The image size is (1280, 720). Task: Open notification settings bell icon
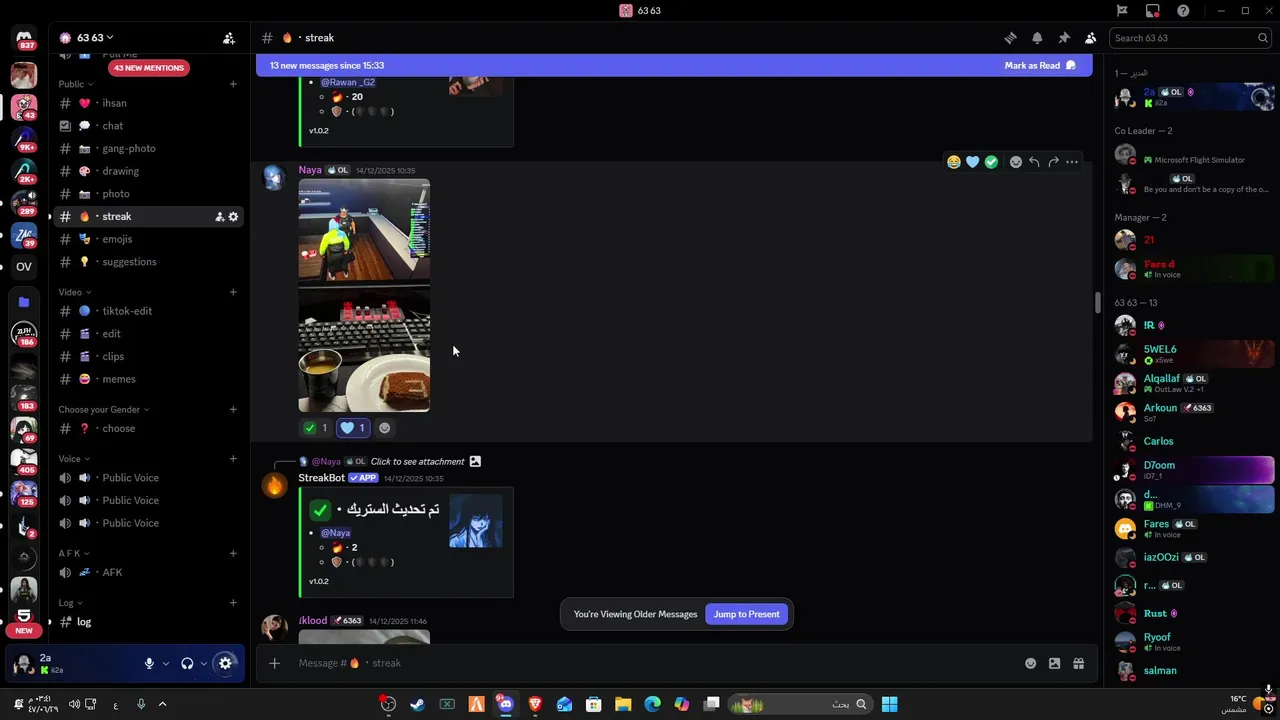click(1037, 38)
